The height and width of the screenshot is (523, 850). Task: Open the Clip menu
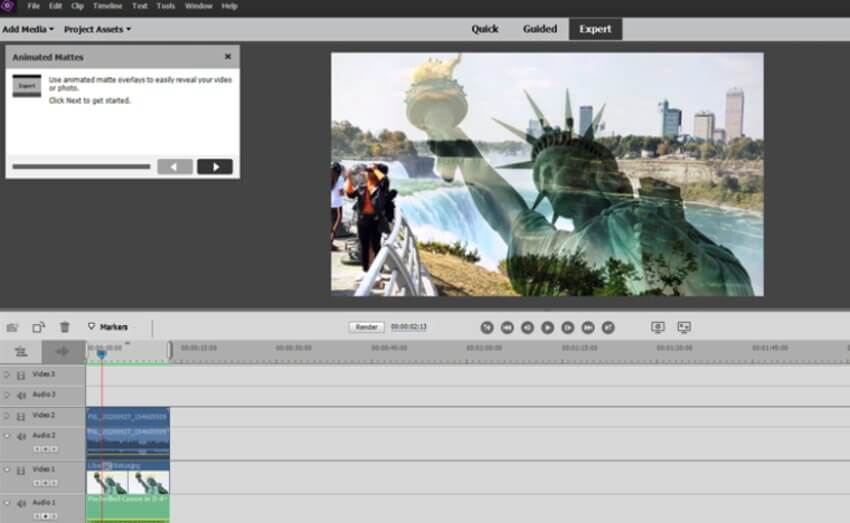click(78, 6)
